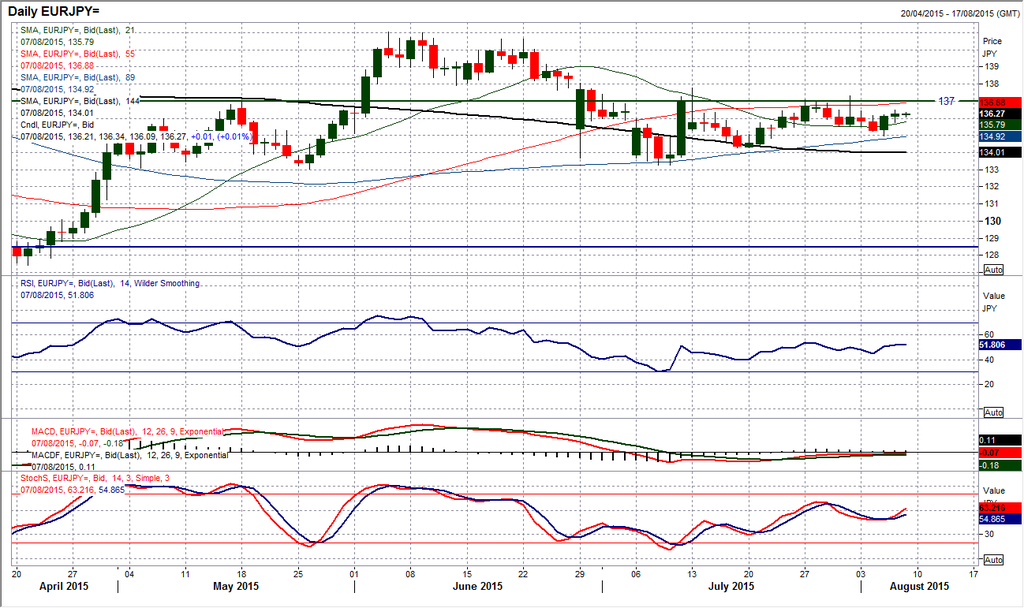Click the June 2015 month label
Image resolution: width=1024 pixels, height=608 pixels.
click(x=477, y=586)
